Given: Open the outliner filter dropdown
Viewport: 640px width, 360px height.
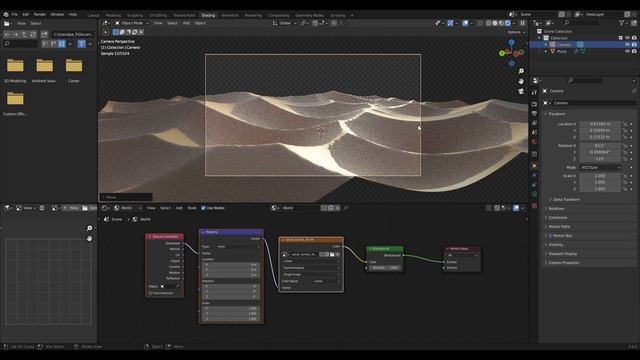Looking at the screenshot, I should click(623, 23).
